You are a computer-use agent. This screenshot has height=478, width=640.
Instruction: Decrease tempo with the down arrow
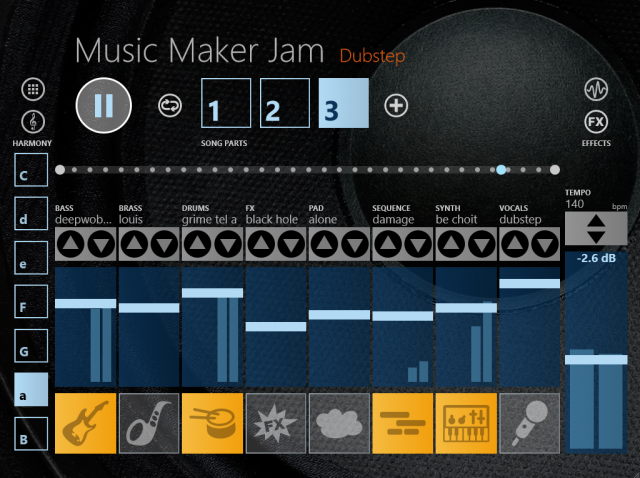tap(596, 237)
